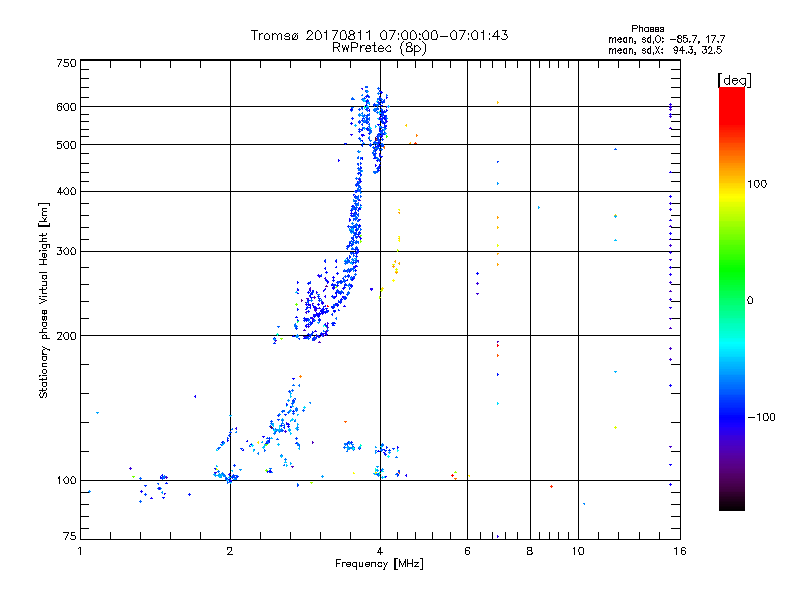800x600 pixels.
Task: Click the '500' height axis label
Action: (x=66, y=145)
